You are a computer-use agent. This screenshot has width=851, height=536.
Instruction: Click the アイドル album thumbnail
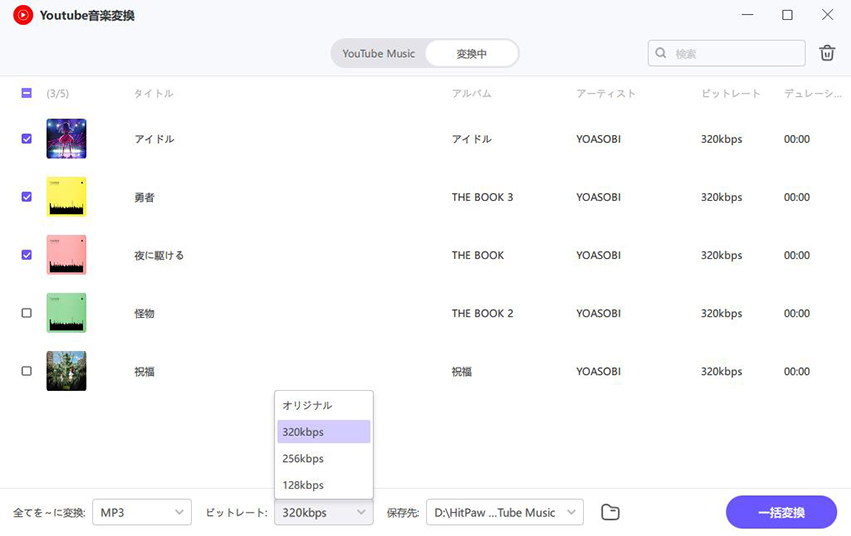click(66, 139)
